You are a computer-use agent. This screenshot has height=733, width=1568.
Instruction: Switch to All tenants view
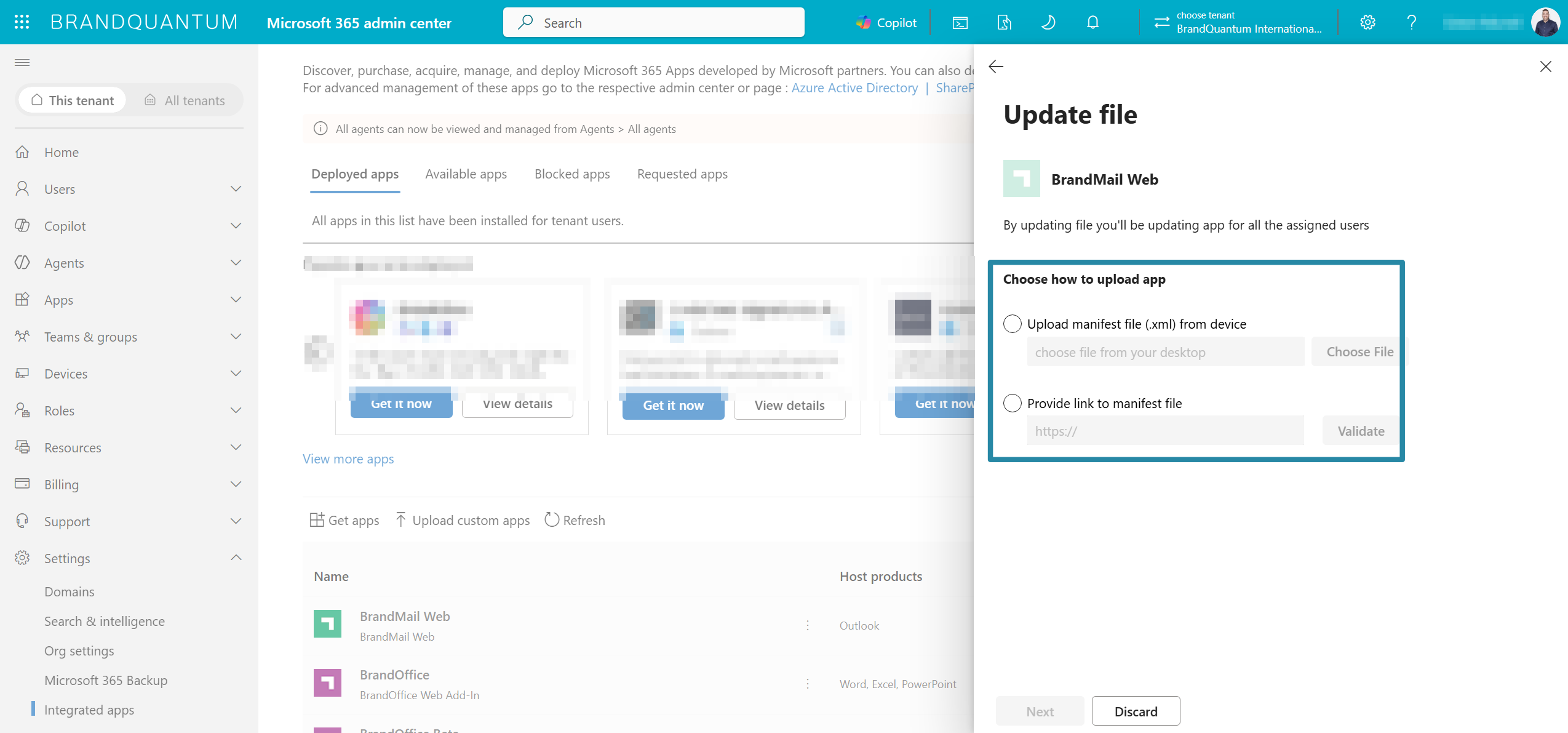click(x=185, y=100)
